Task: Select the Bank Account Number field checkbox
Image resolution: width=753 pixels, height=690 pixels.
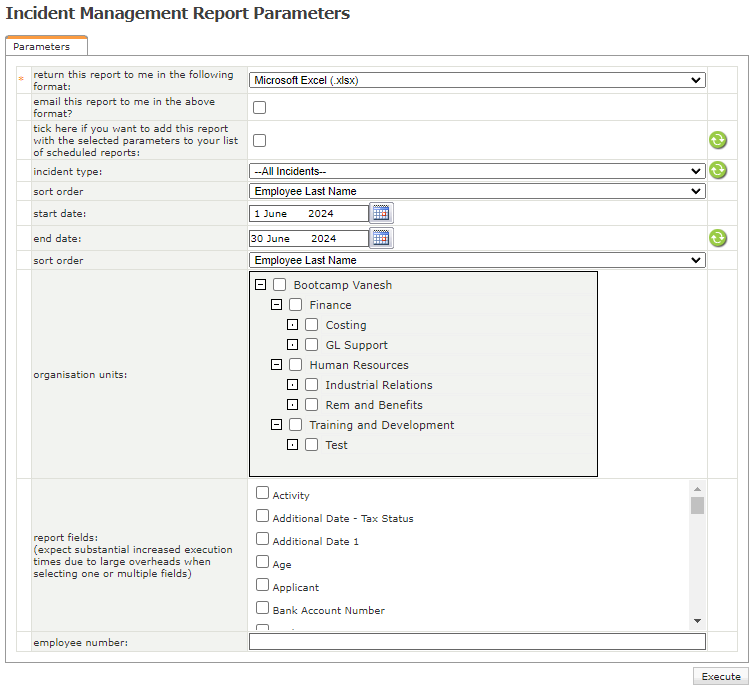Action: pos(262,608)
